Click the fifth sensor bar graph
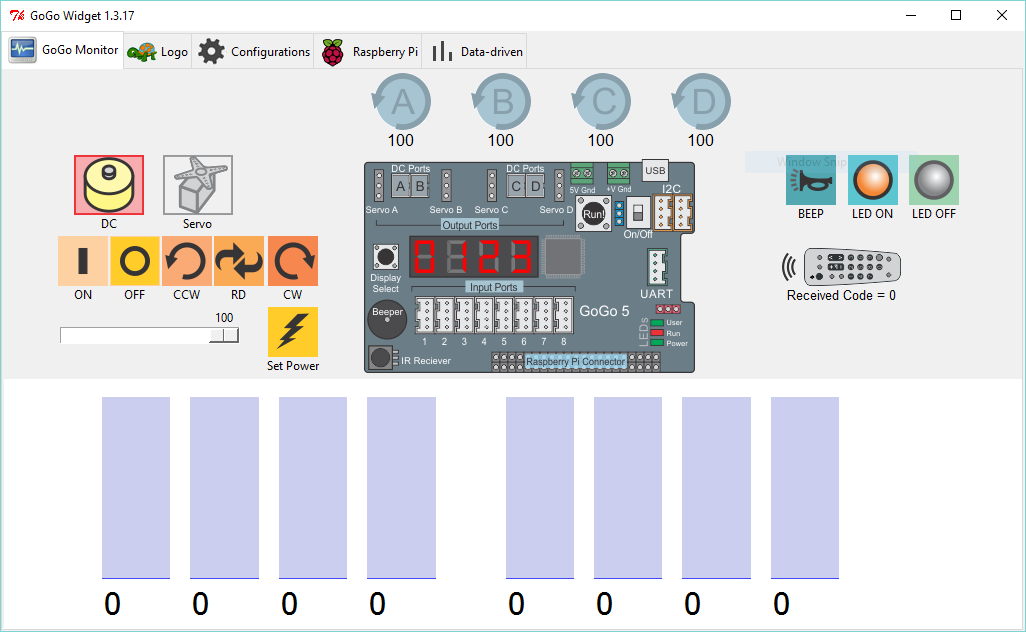Screen dimensions: 1026x632 click(x=540, y=488)
